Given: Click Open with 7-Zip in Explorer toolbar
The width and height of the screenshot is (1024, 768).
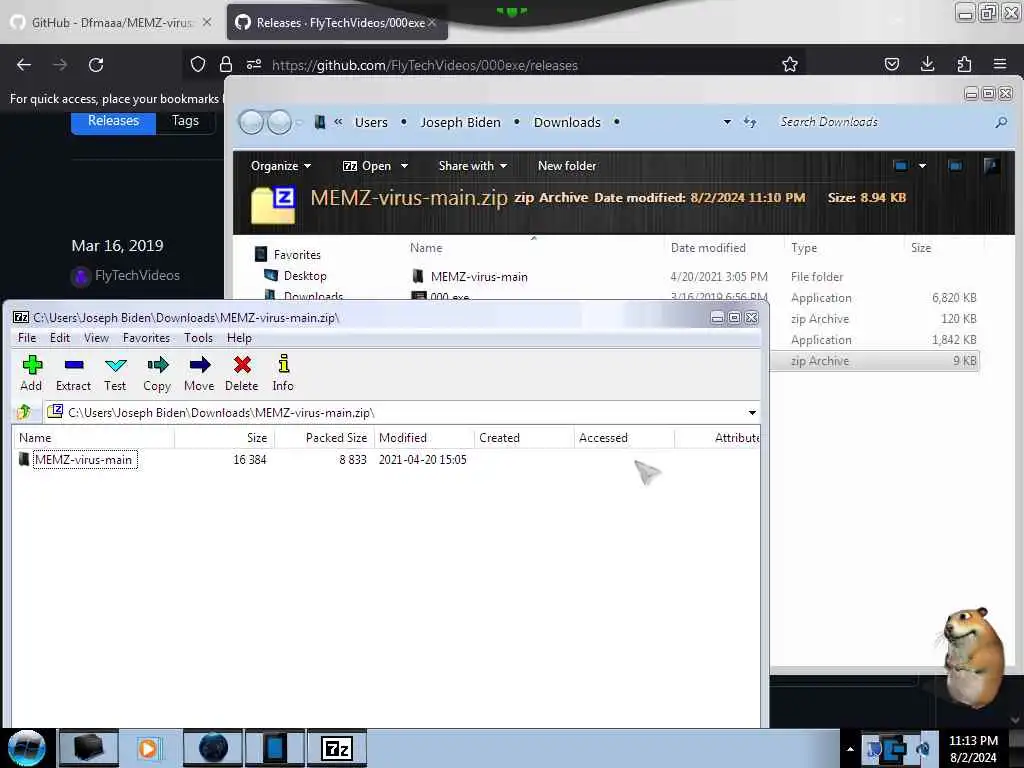Looking at the screenshot, I should (x=367, y=166).
